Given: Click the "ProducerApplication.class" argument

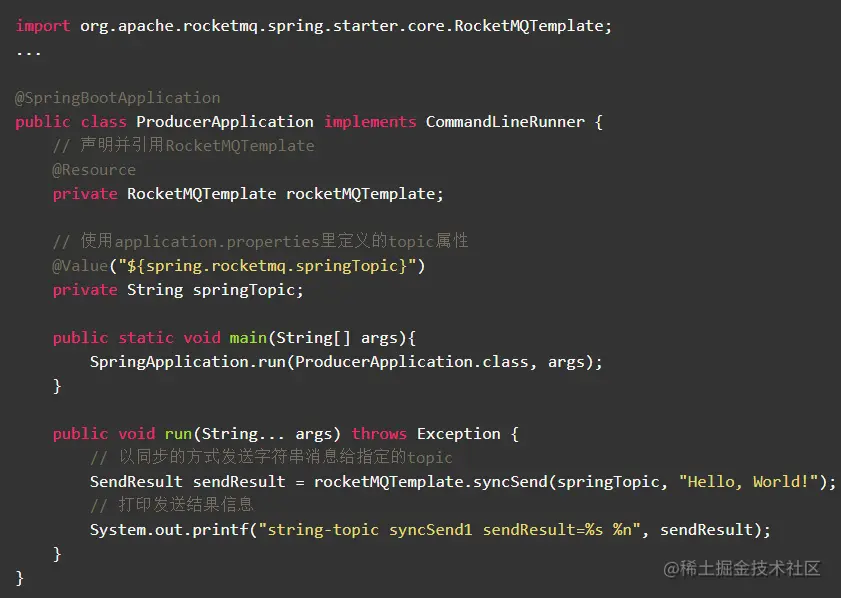Looking at the screenshot, I should [x=411, y=362].
